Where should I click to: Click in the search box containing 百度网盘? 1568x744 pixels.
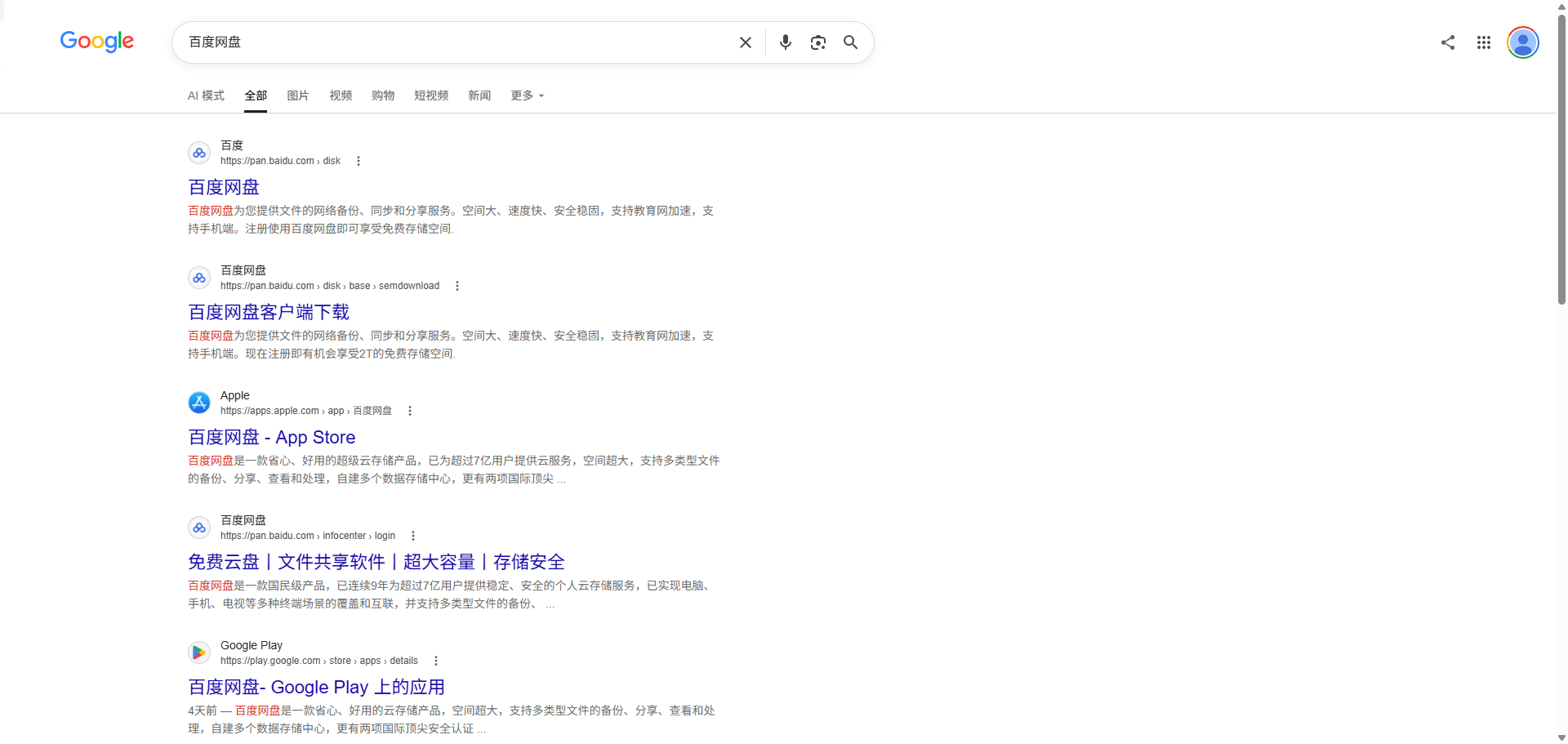(457, 42)
